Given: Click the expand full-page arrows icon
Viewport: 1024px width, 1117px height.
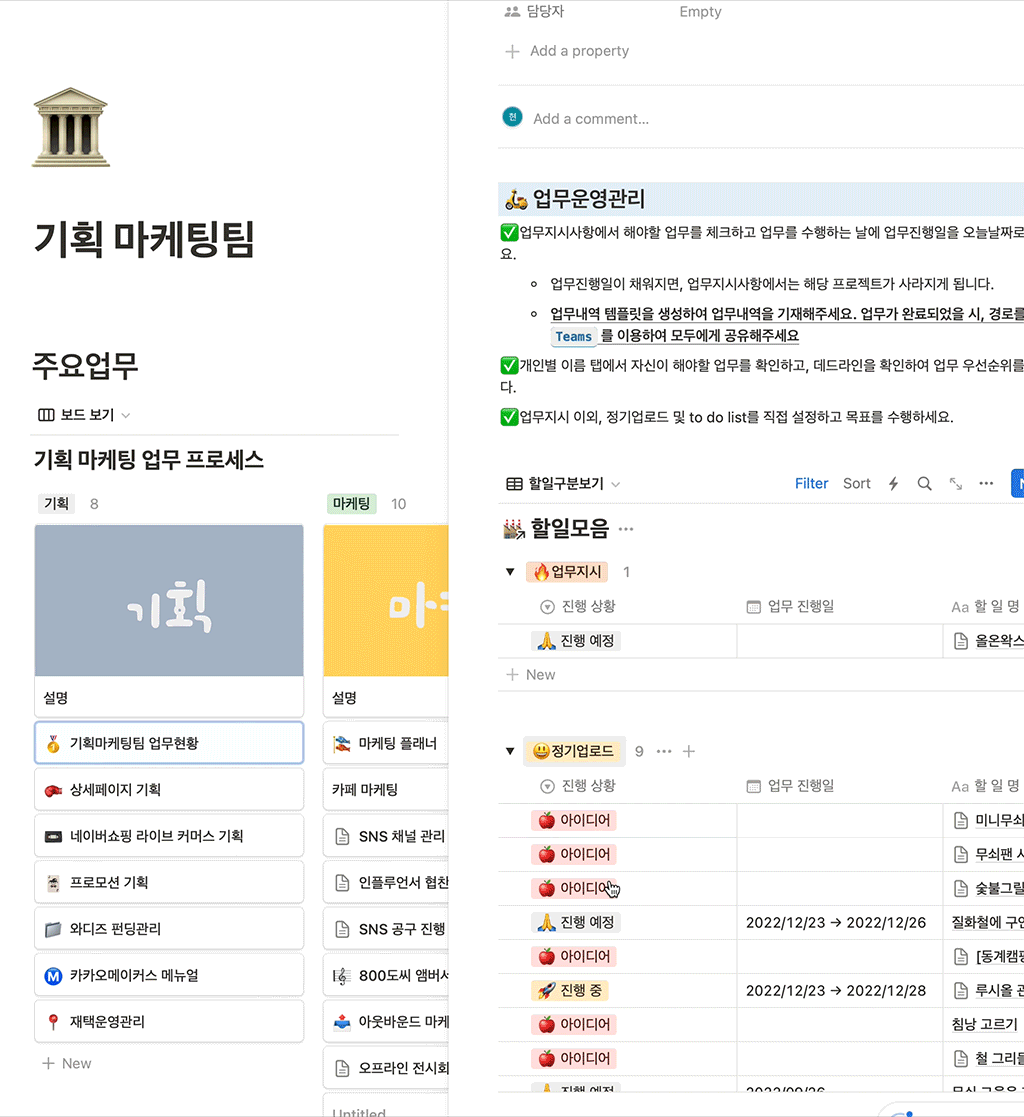Looking at the screenshot, I should 956,484.
